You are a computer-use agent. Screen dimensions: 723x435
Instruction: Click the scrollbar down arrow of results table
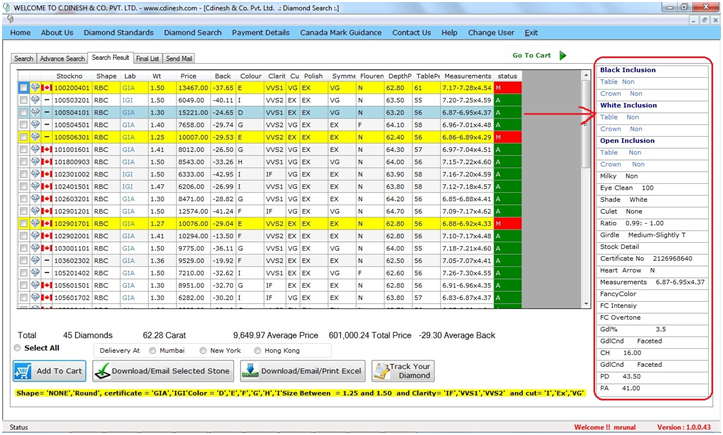coord(586,304)
